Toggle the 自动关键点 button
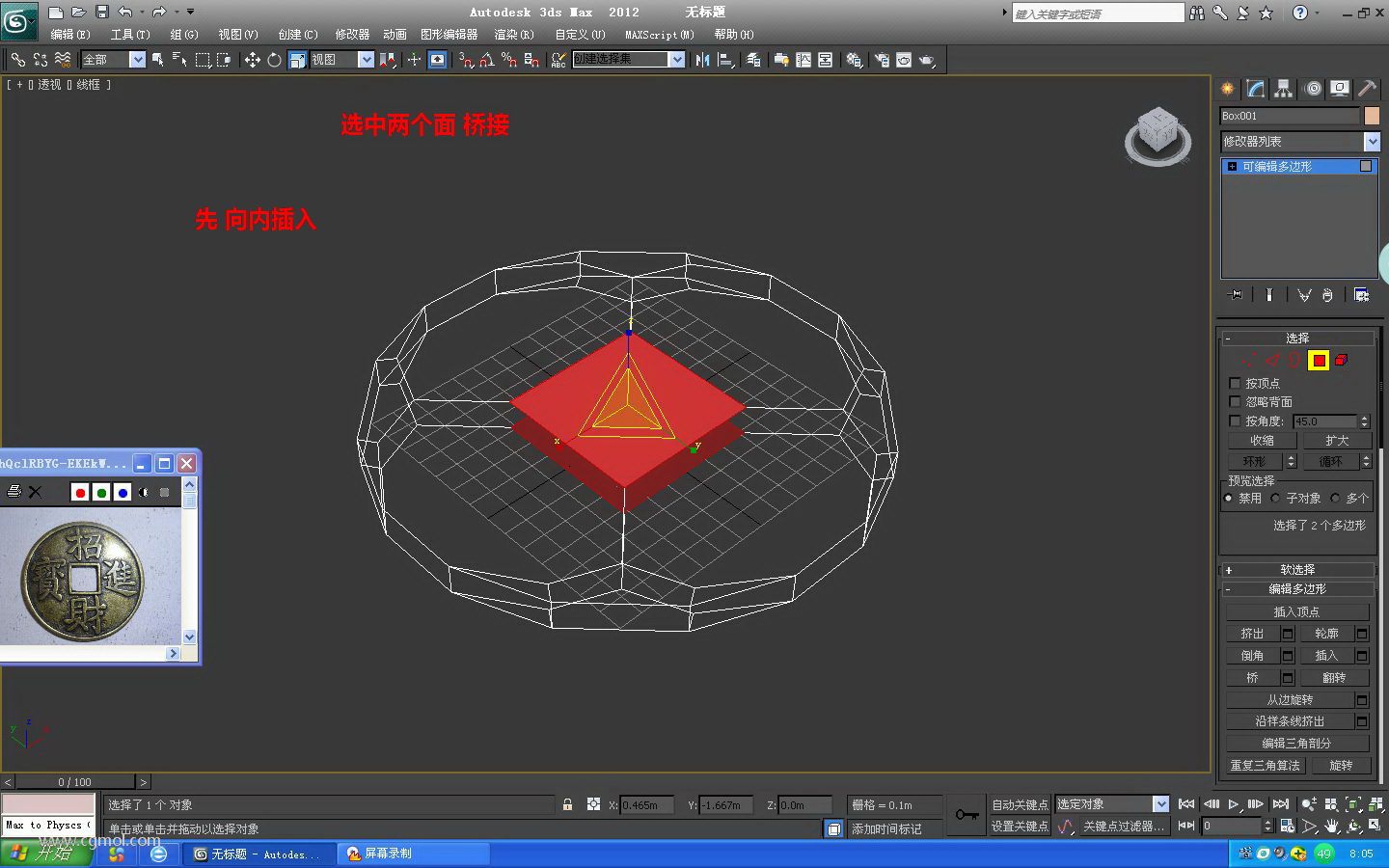Screen dimensions: 1389x868 (x=1020, y=804)
